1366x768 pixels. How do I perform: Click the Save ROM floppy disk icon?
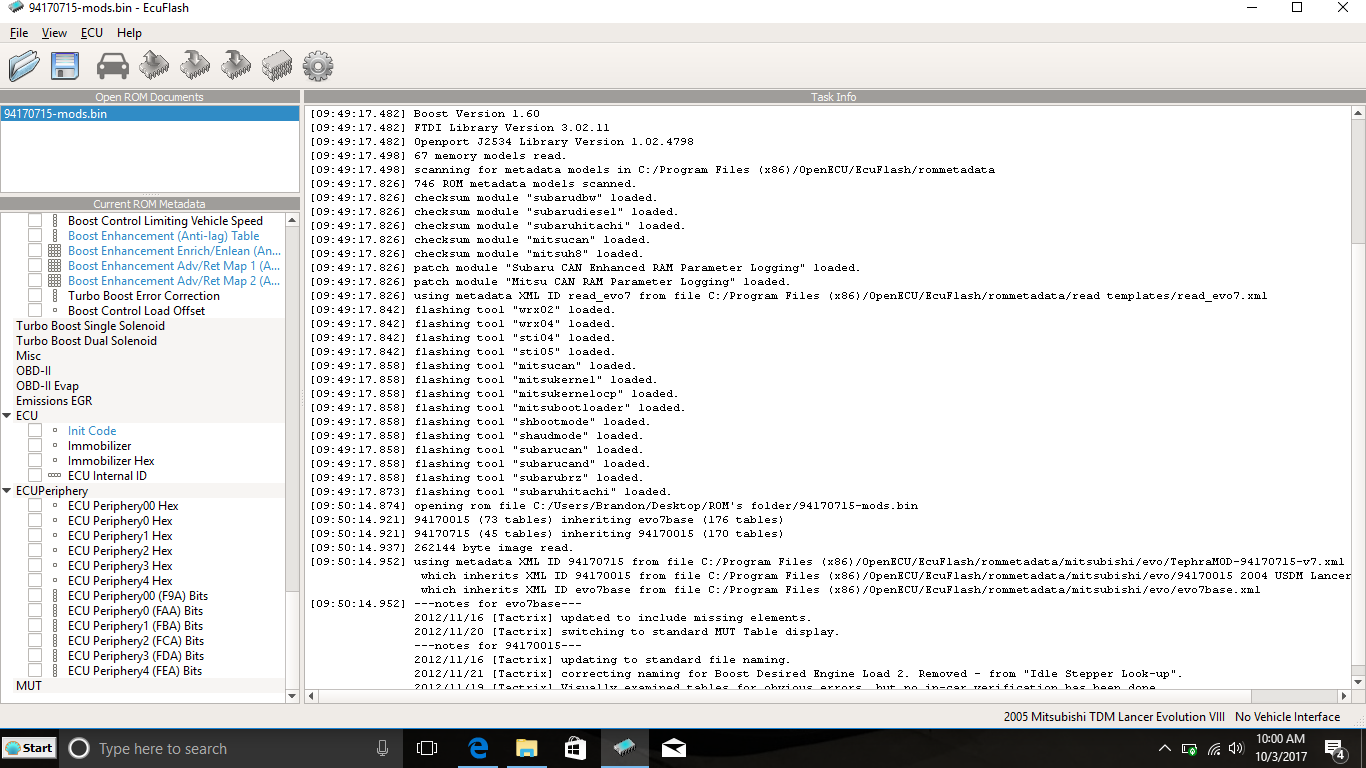pyautogui.click(x=65, y=66)
